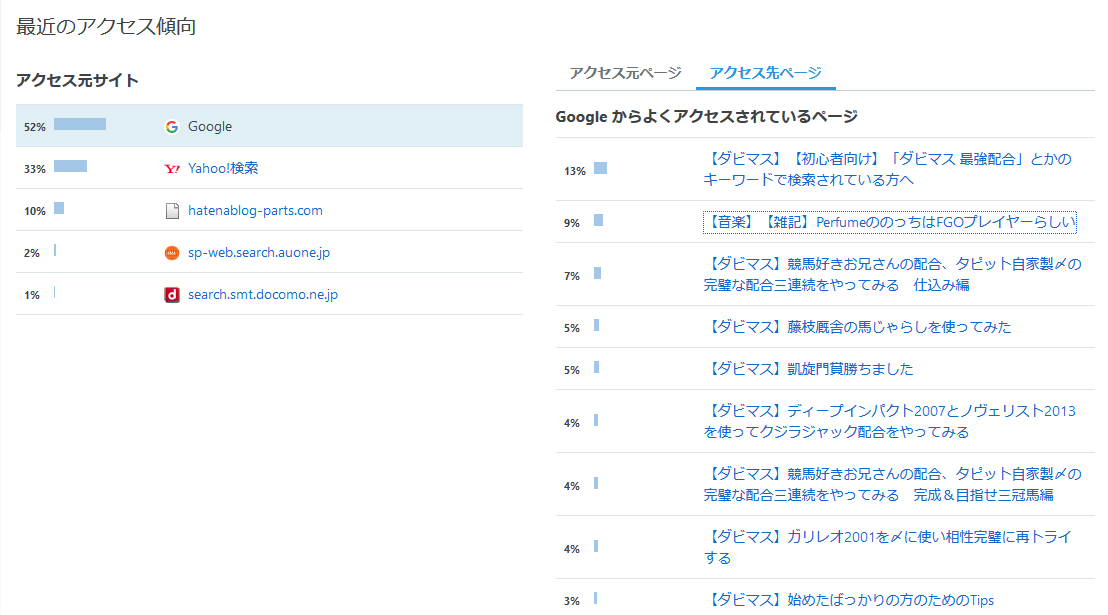Open the sp-web.search.auone.jp link
The image size is (1108, 615).
coord(259,252)
